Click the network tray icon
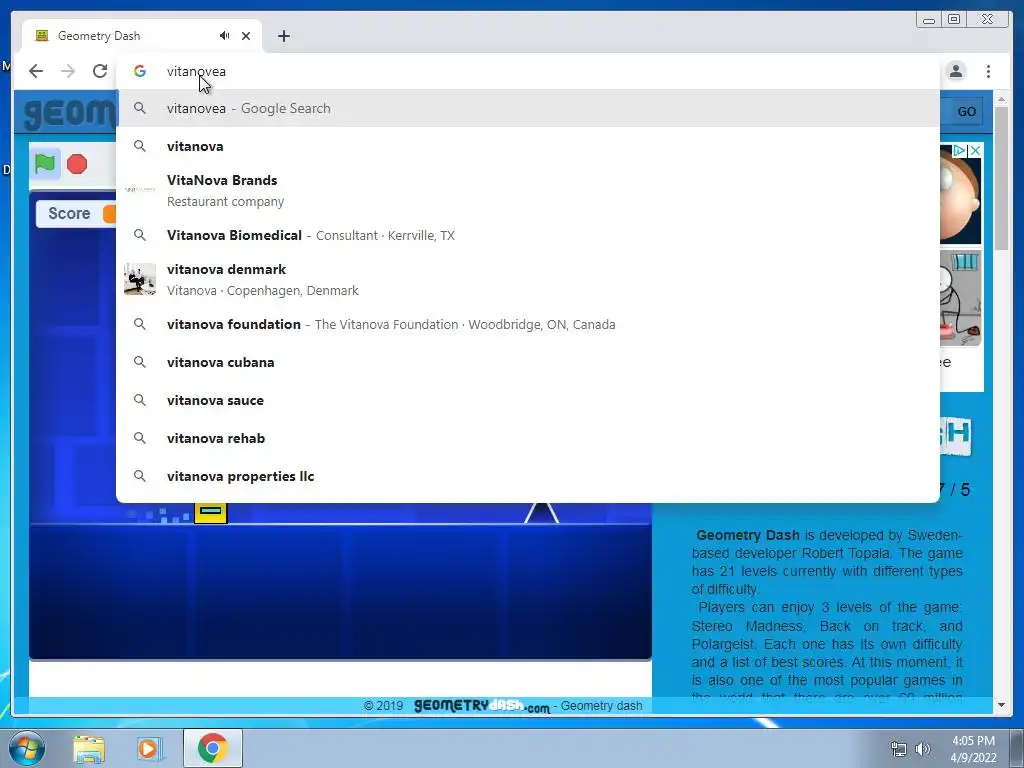1024x768 pixels. (899, 749)
